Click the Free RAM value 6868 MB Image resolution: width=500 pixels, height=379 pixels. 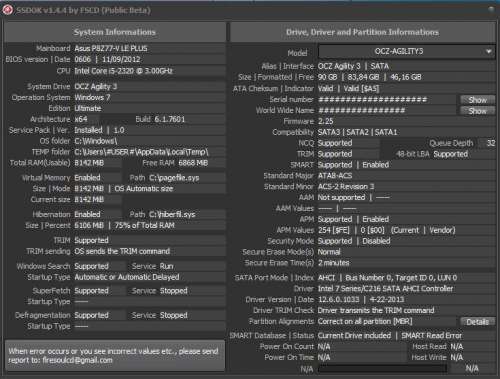point(193,163)
